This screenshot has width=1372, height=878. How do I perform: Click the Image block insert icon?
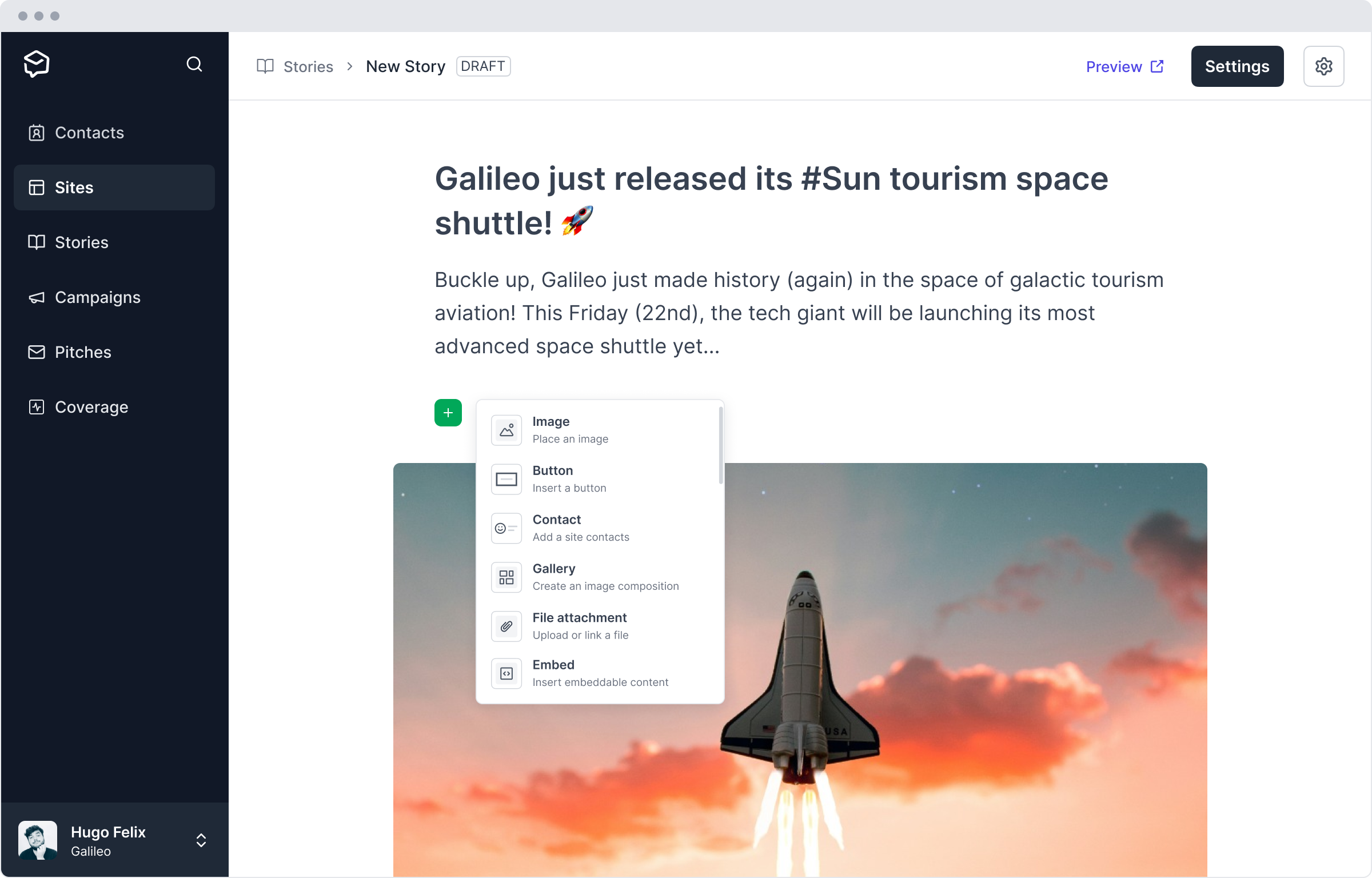tap(506, 429)
